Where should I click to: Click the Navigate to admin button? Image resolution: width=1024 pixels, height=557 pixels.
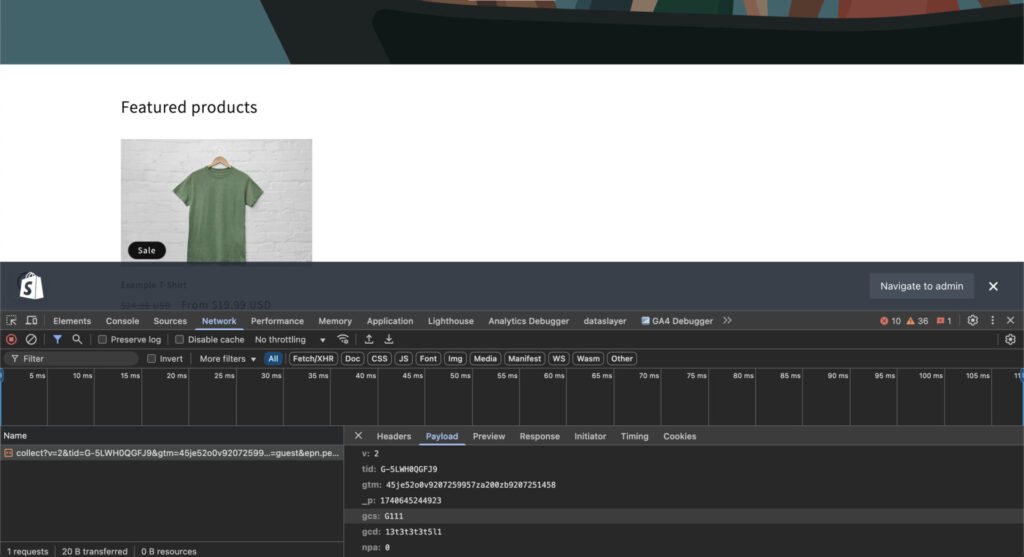click(x=921, y=286)
